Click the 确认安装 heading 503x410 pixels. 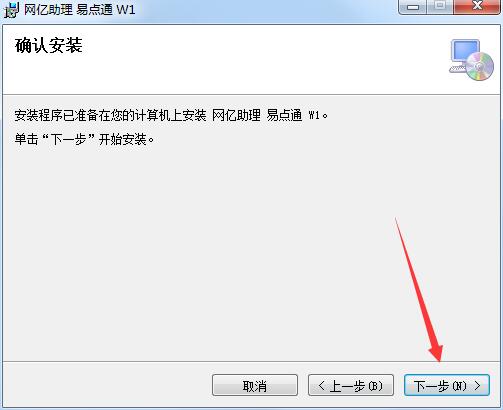coord(49,45)
